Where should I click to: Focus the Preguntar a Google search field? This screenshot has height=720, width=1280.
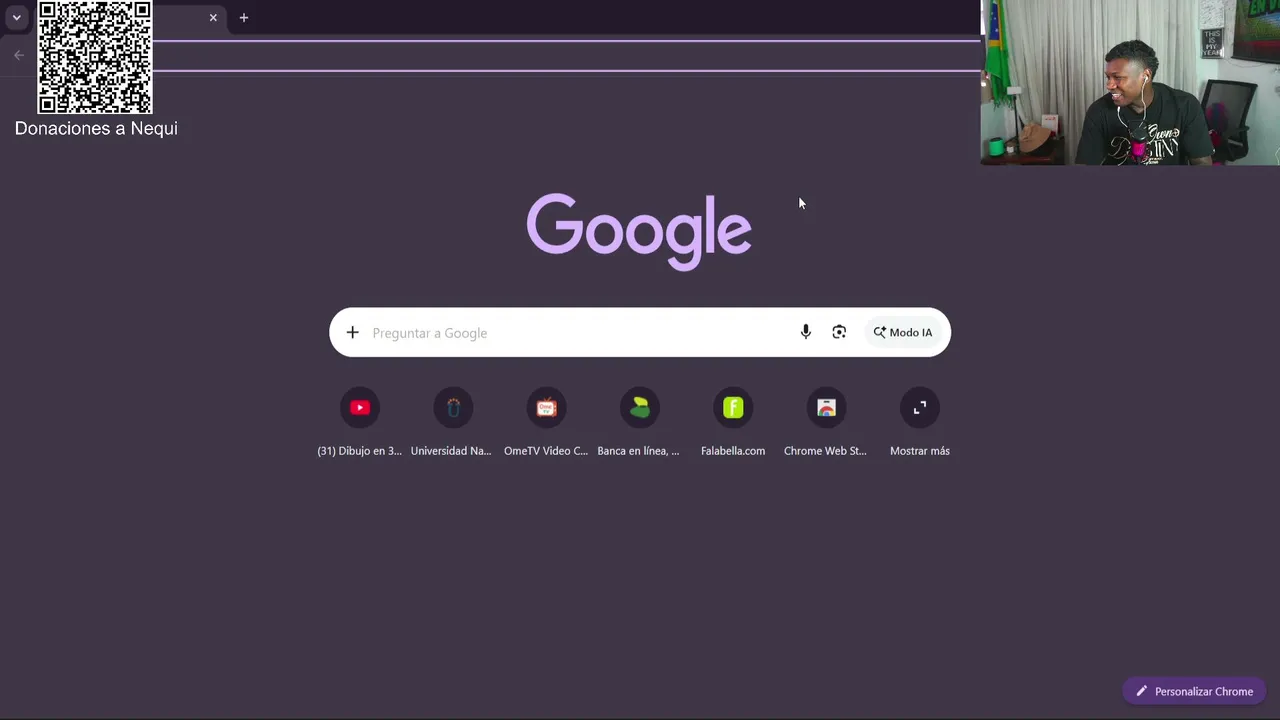(640, 332)
